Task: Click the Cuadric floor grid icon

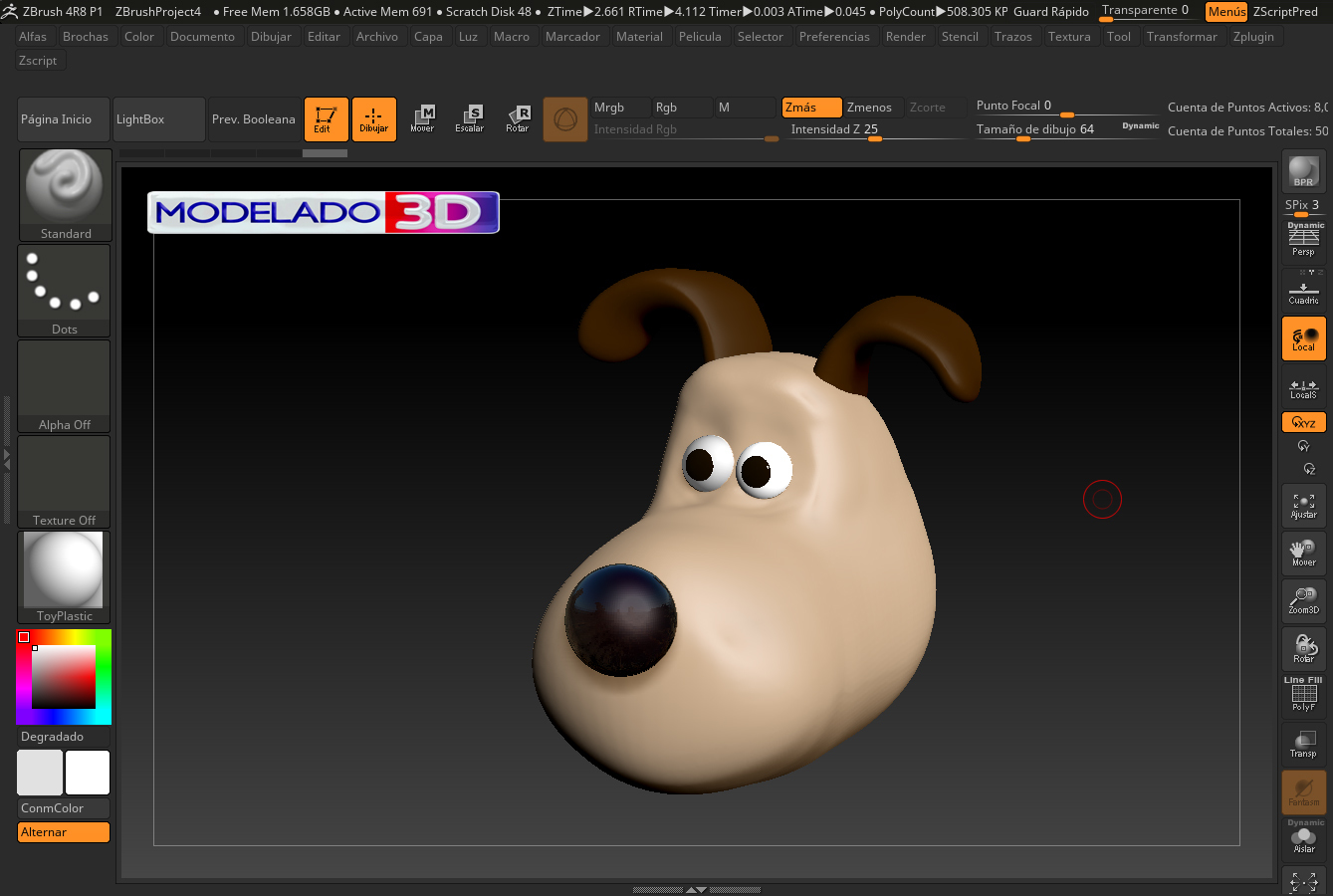Action: (x=1303, y=291)
